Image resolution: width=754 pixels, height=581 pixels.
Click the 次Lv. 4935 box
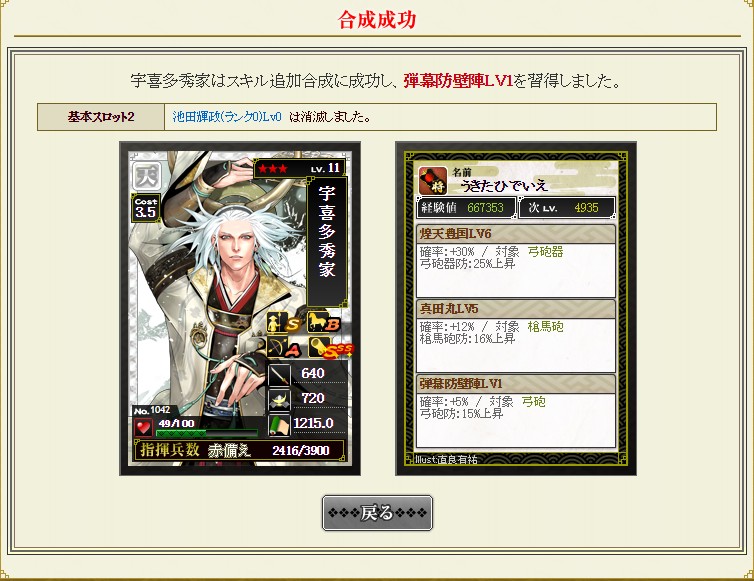pos(567,208)
